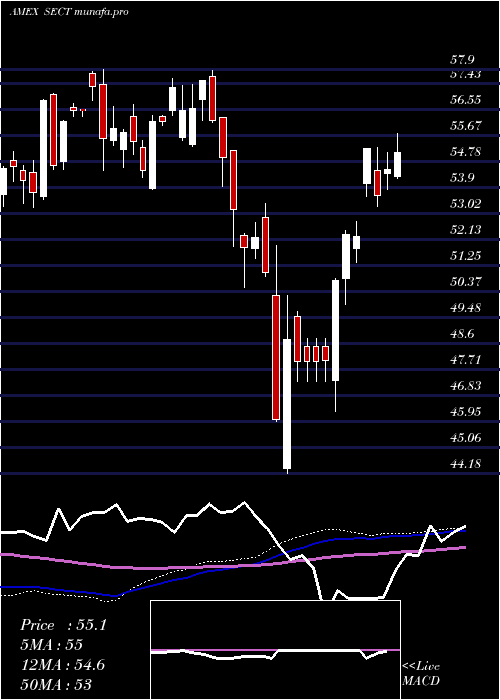This screenshot has height=700, width=500.
Task: Click the 'Price : 55.1' readout
Action: pyautogui.click(x=63, y=625)
